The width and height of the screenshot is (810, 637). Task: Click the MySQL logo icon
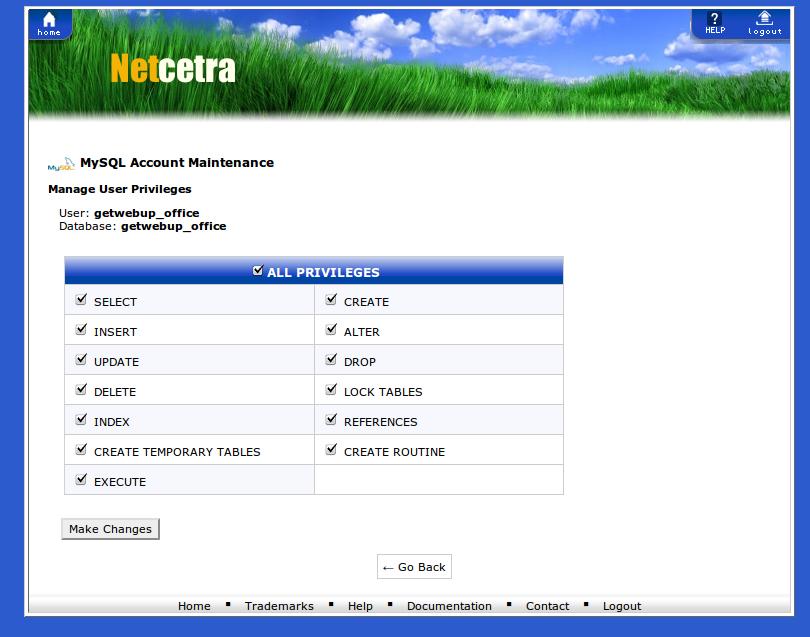61,164
